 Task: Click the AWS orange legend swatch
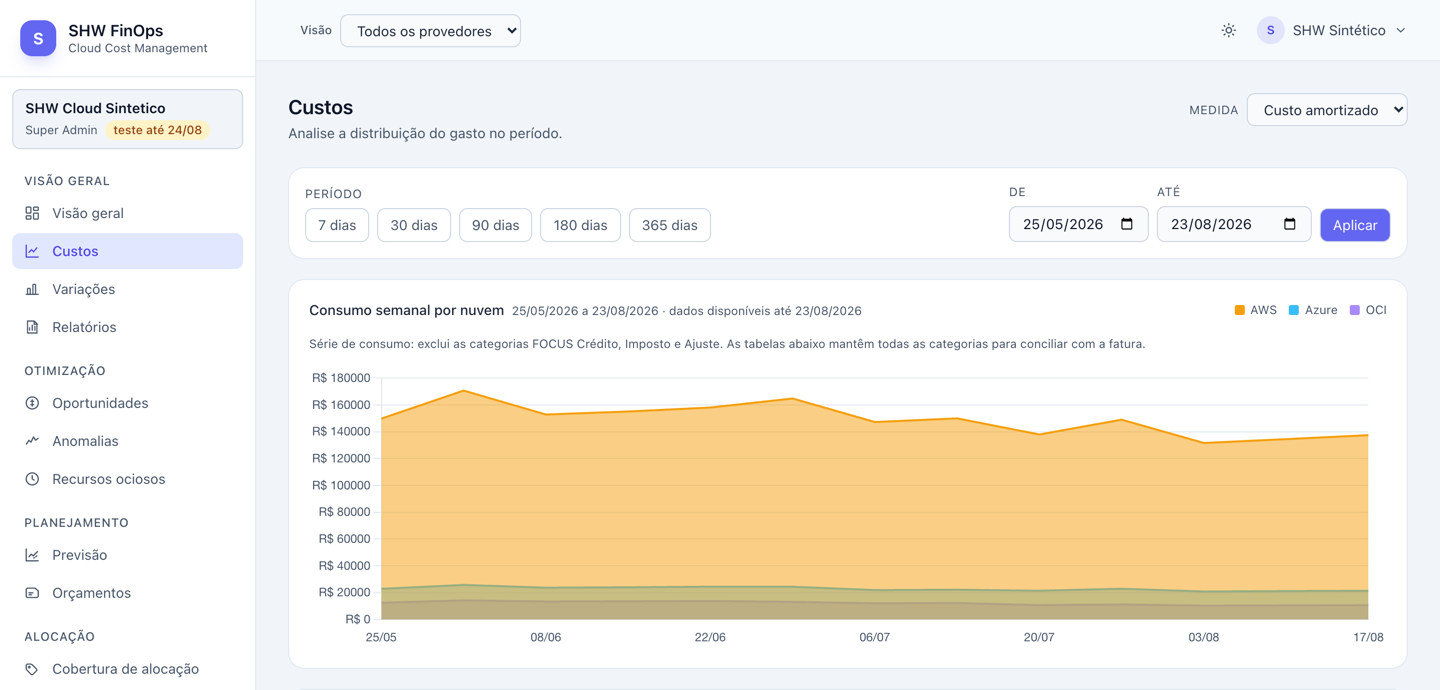(1240, 310)
